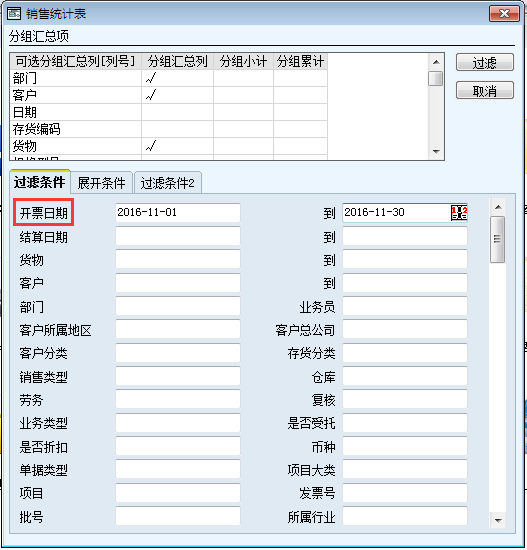Click the 销售统计表 window title icon

point(14,14)
